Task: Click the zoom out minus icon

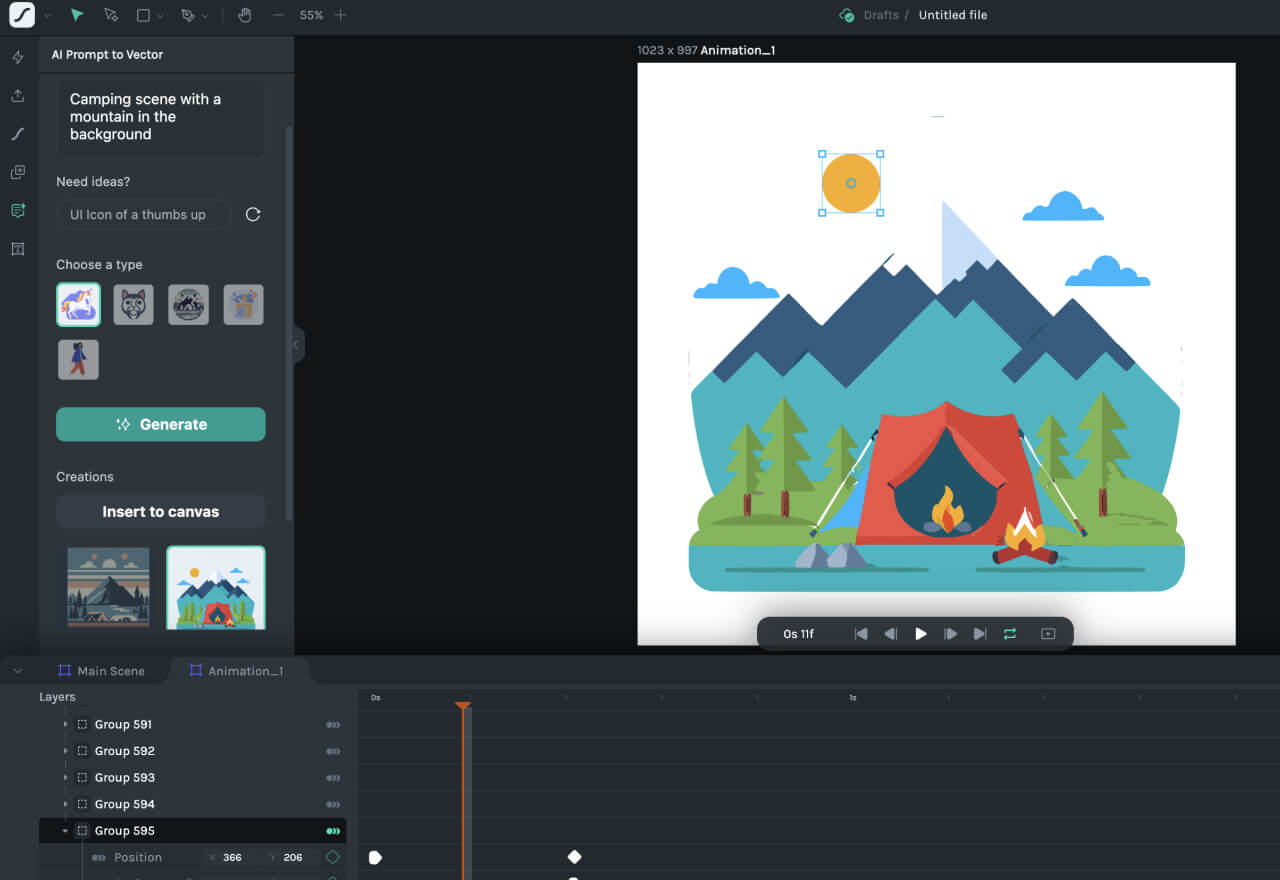Action: 278,15
